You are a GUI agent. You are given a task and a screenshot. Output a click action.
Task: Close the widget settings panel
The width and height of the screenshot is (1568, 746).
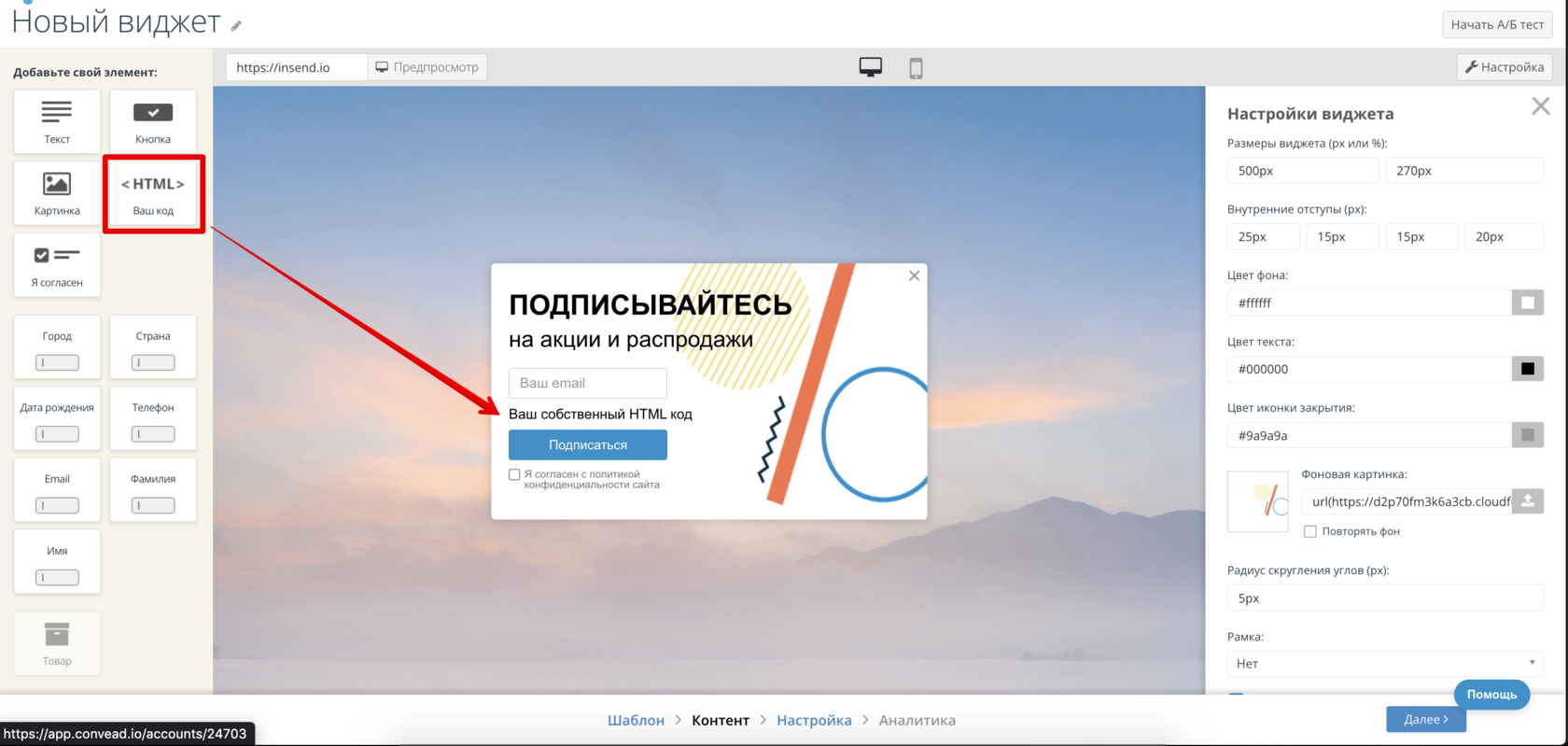pyautogui.click(x=1541, y=106)
